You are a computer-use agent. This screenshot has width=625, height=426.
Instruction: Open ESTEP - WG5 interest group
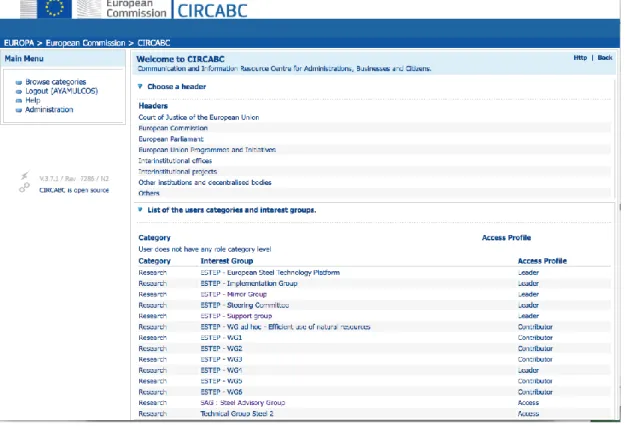(221, 381)
